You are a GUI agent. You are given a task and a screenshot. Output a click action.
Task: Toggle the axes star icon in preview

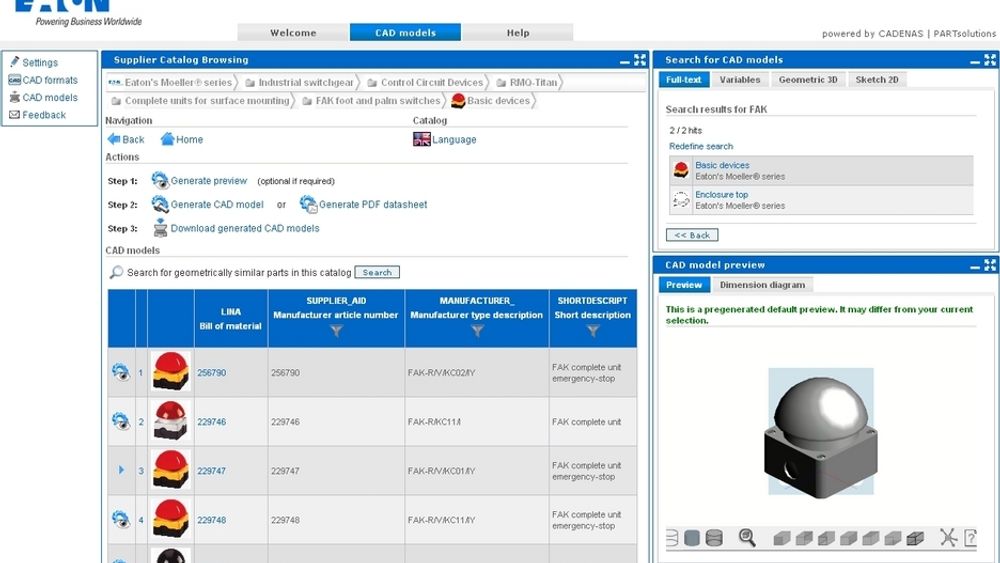[948, 537]
